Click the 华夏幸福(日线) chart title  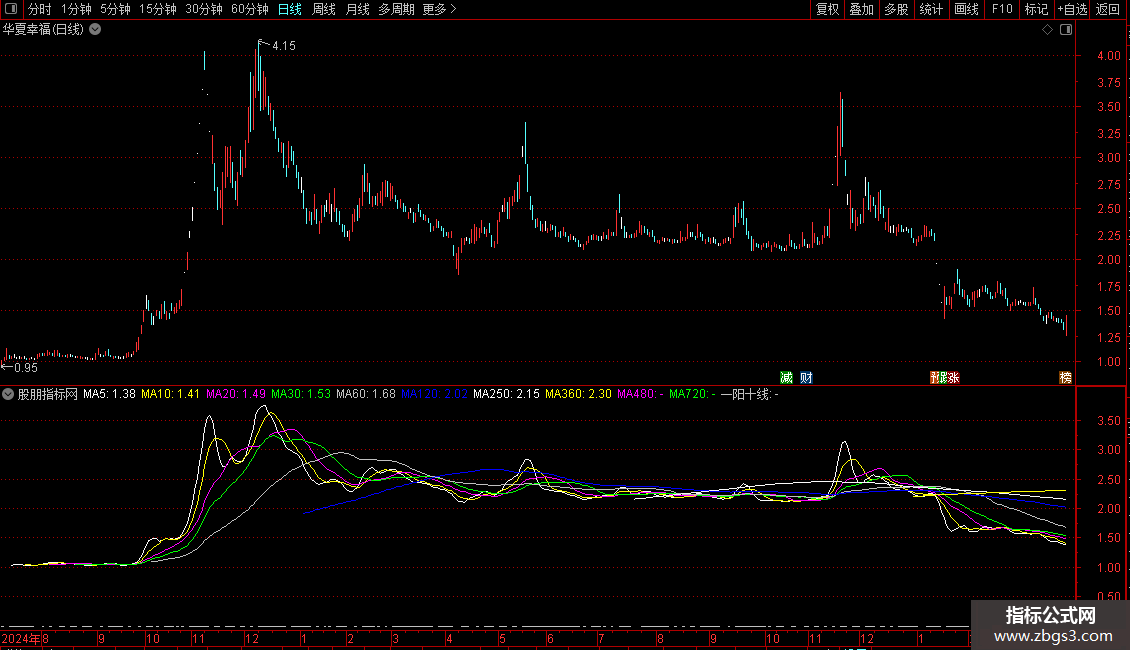(43, 30)
